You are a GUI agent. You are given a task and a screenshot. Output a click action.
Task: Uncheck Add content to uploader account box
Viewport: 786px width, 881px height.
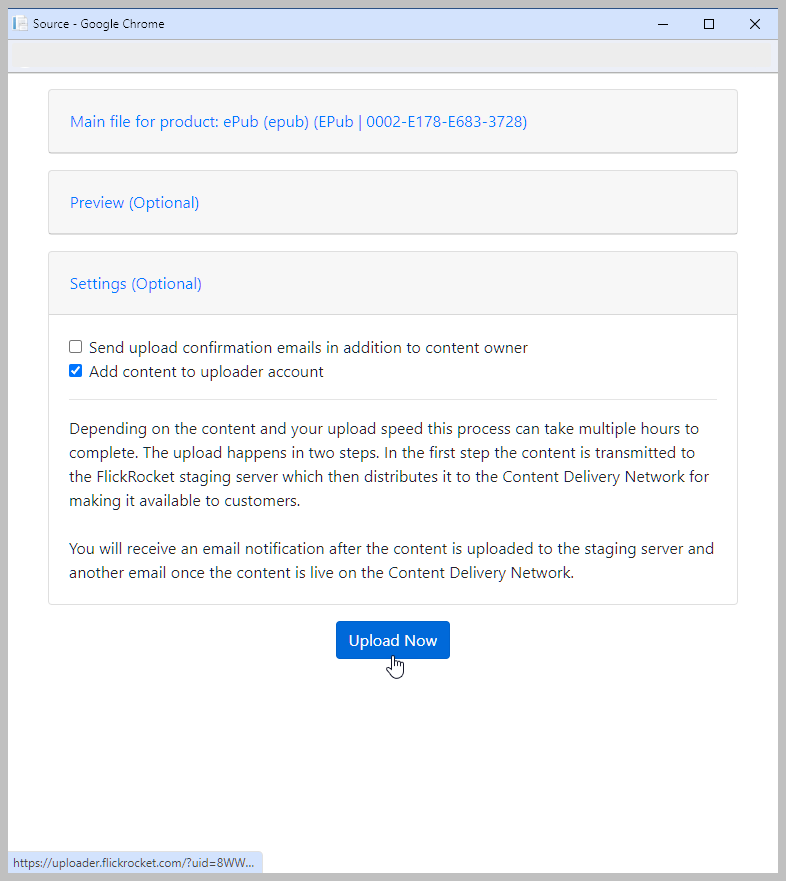pyautogui.click(x=76, y=371)
